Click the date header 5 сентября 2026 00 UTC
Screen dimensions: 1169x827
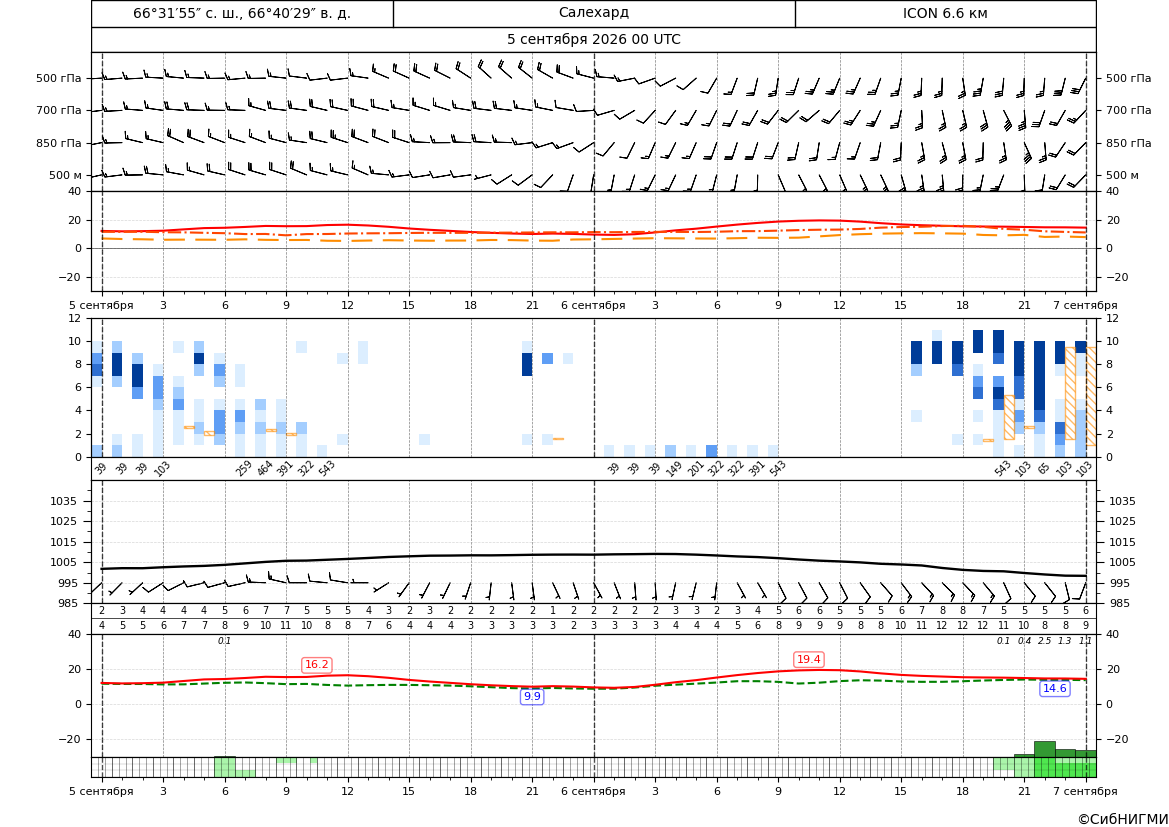(x=593, y=40)
